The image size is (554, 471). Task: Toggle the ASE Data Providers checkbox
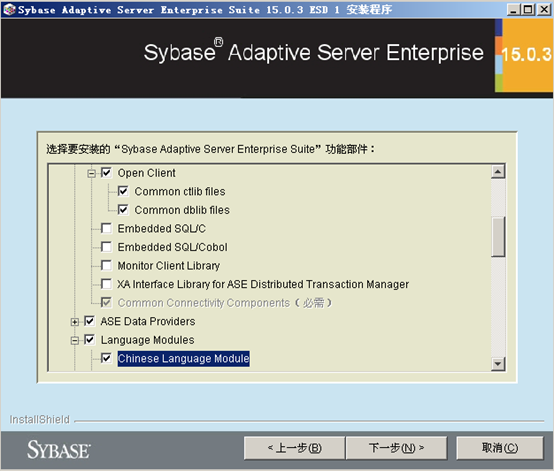[89, 321]
